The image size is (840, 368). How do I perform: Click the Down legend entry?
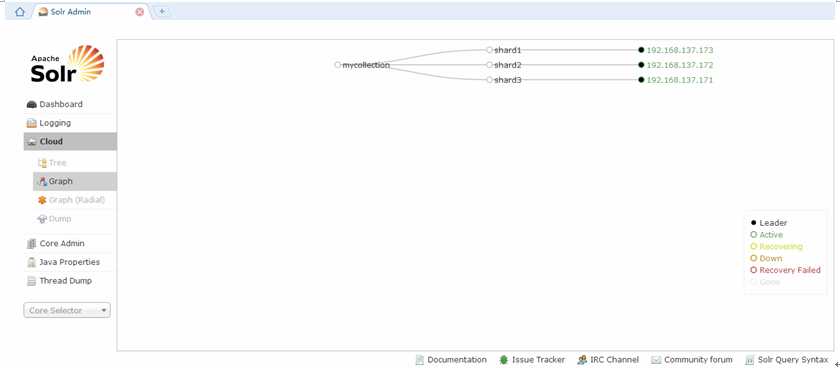(x=766, y=258)
